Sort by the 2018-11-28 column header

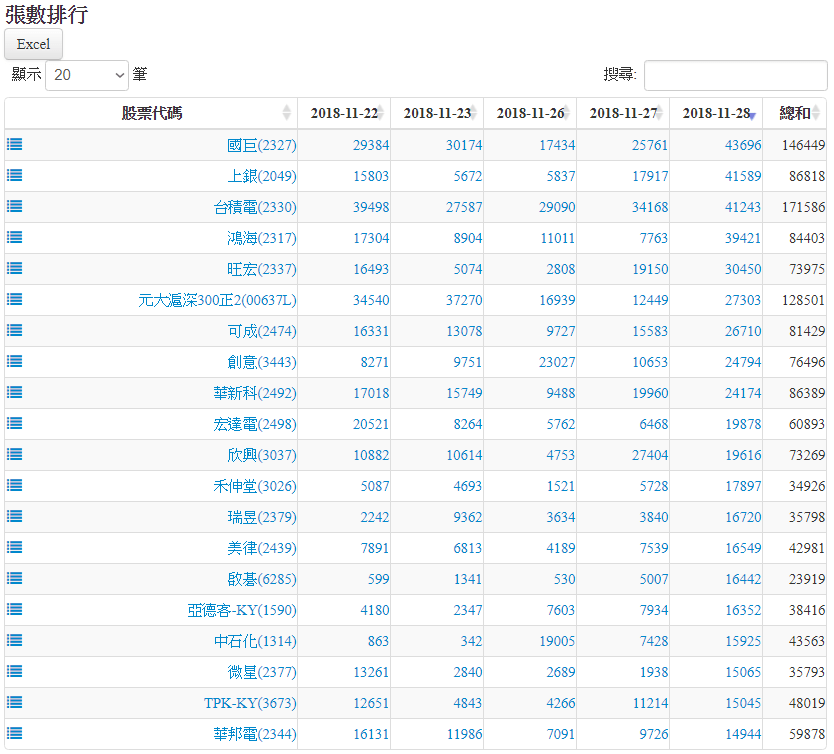[x=715, y=113]
